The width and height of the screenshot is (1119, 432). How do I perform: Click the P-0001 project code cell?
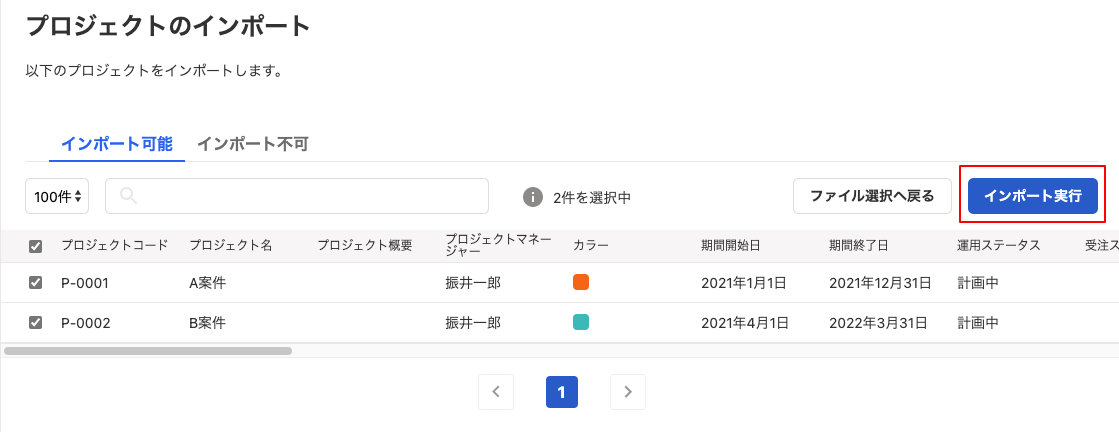pyautogui.click(x=85, y=283)
